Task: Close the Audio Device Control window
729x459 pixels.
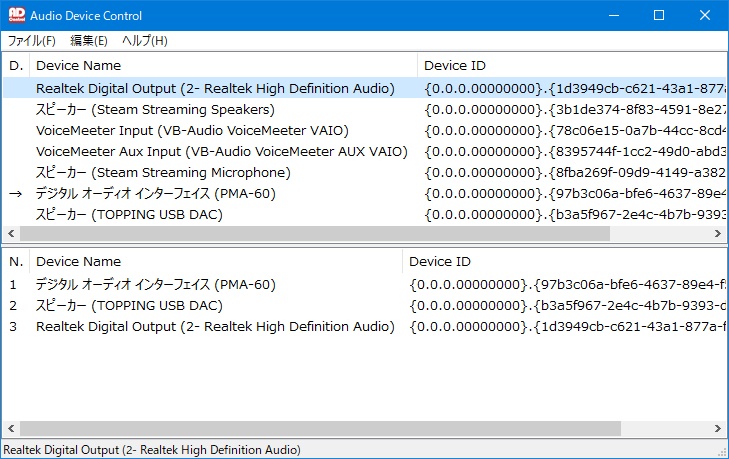Action: [705, 15]
